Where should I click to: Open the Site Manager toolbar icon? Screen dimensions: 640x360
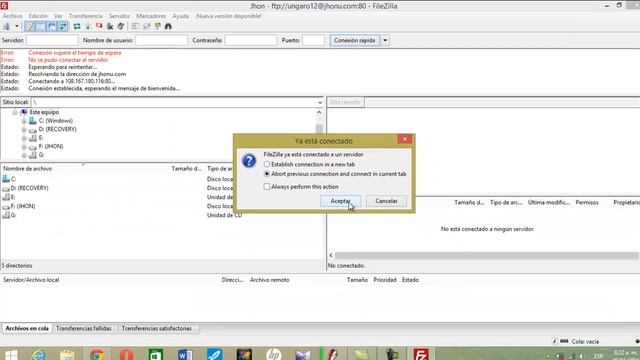click(6, 27)
